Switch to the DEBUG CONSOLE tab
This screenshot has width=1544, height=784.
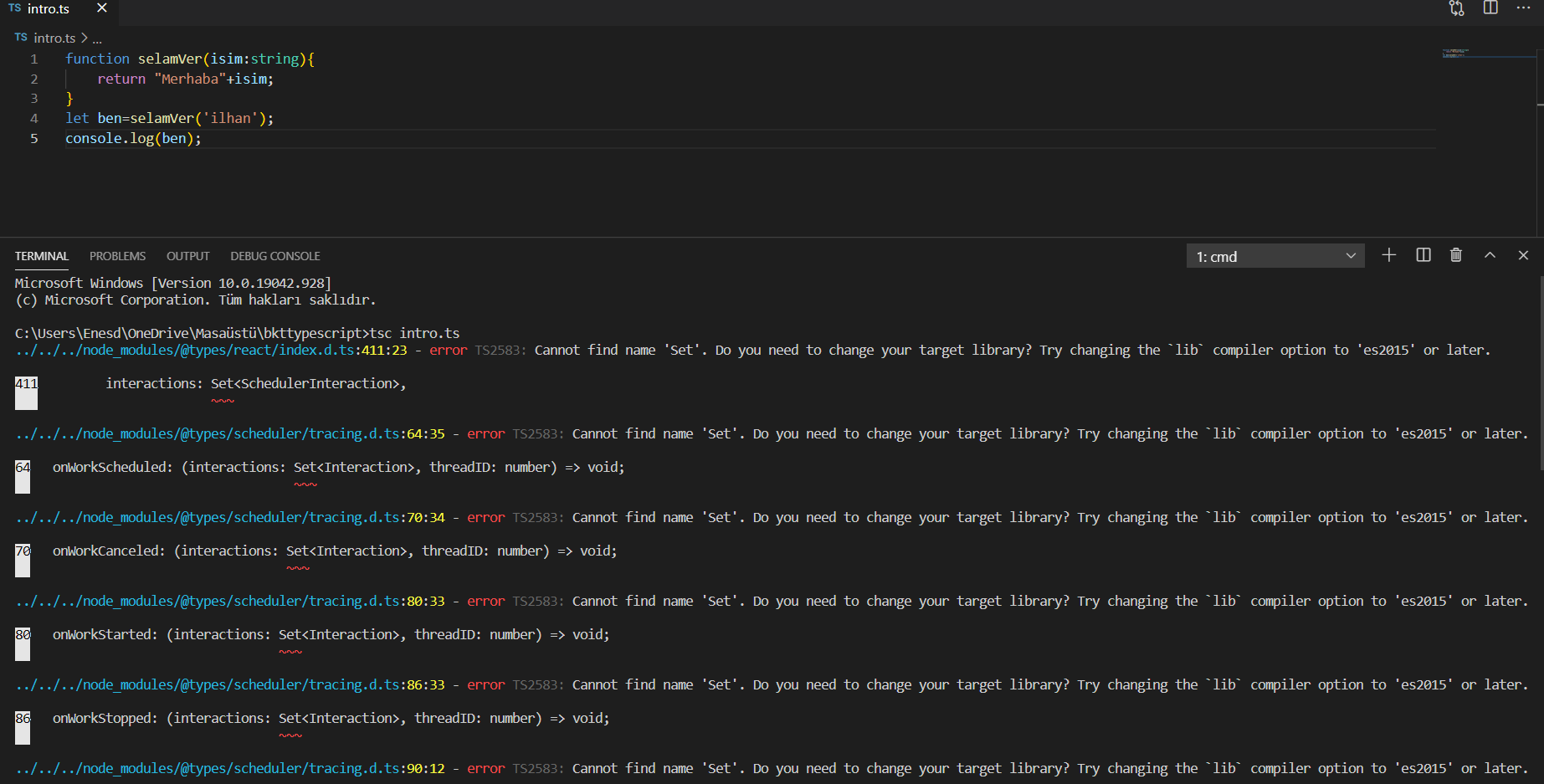275,256
